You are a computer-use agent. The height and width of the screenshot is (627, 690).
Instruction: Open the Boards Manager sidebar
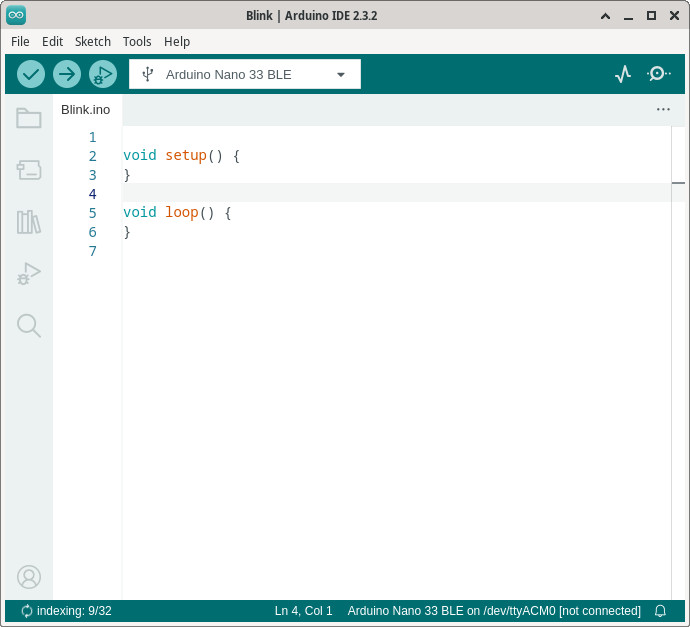click(29, 170)
